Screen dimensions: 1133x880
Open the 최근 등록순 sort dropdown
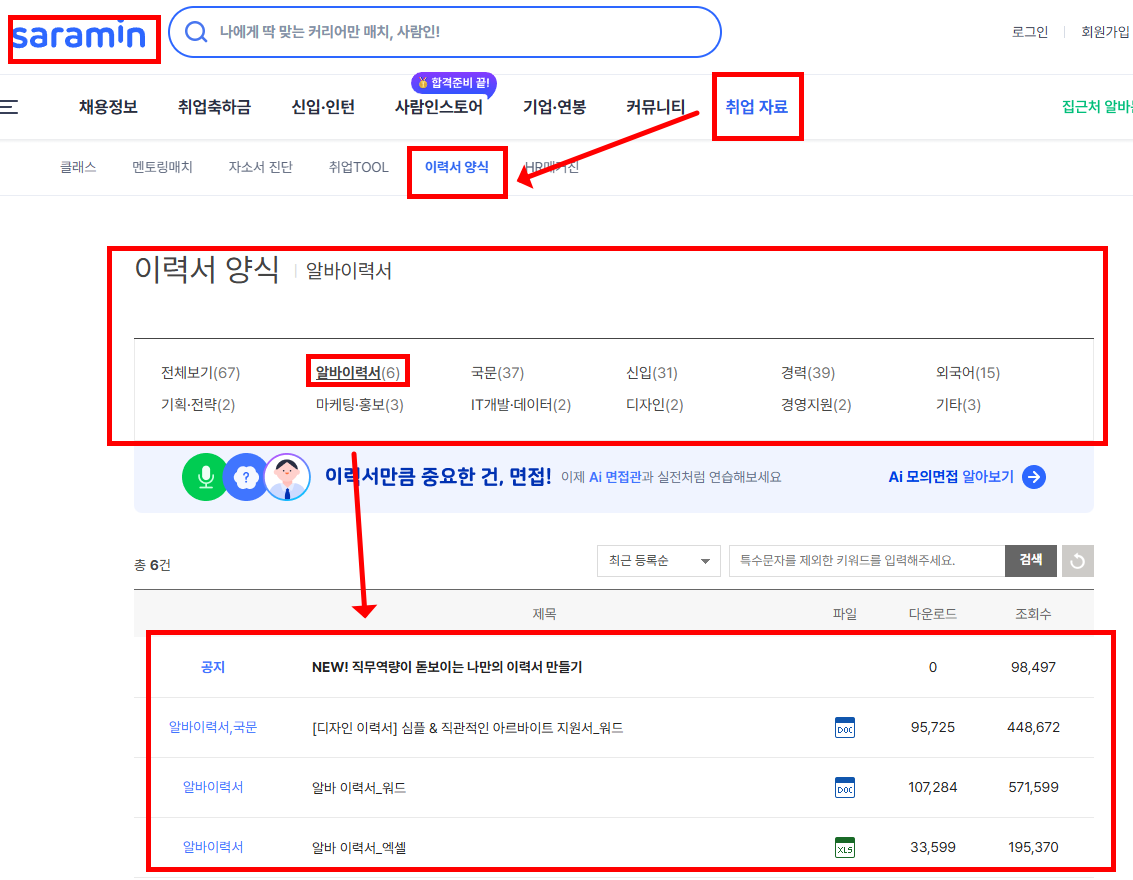click(659, 561)
